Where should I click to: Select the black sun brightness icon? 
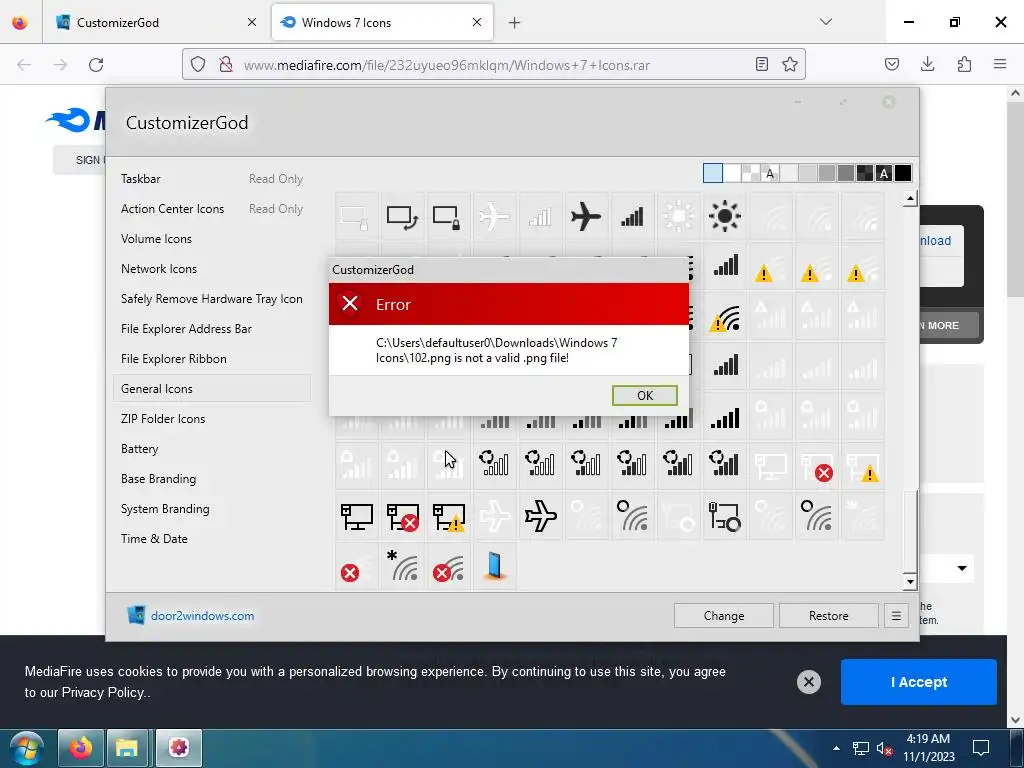pyautogui.click(x=724, y=216)
